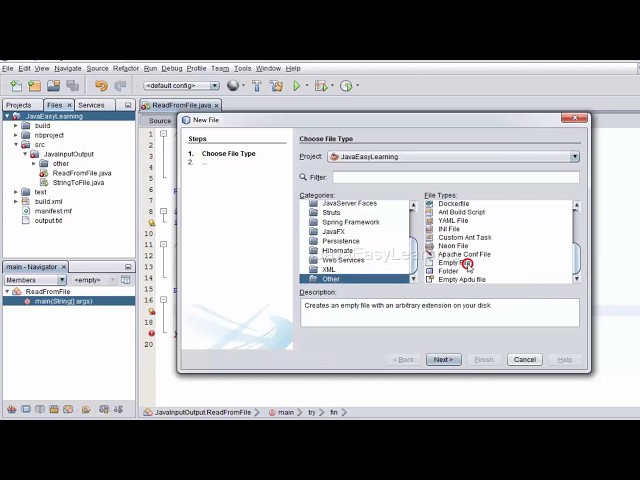Minimize the Projects panel group
Screen dimensions: 640x480
tap(128, 105)
